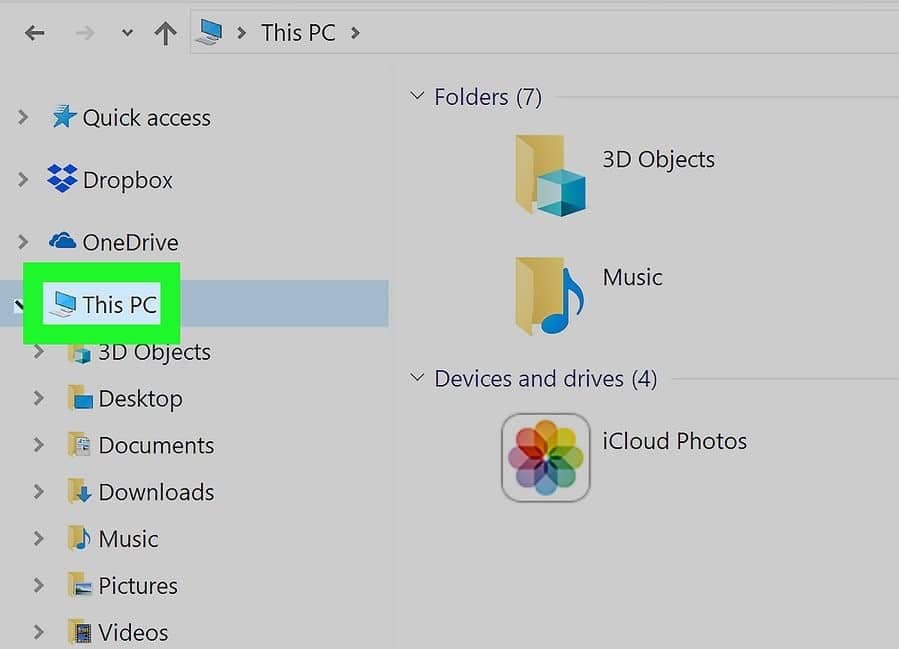The height and width of the screenshot is (649, 899).
Task: Open the Music folder in main pane
Action: (x=549, y=295)
